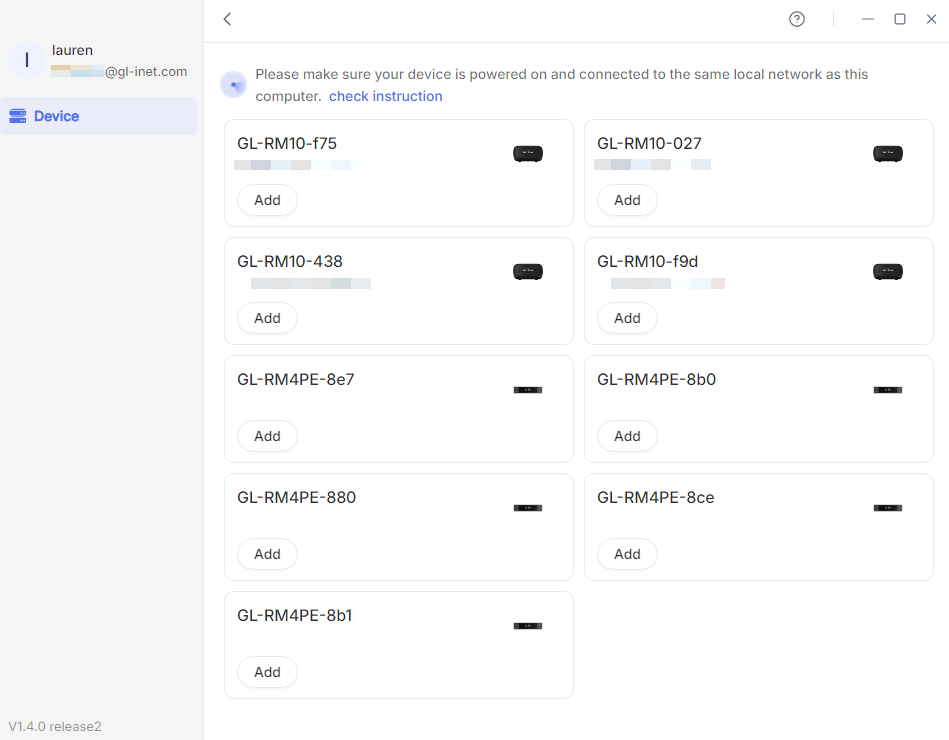Select the GL-RM10-f75 device name
This screenshot has width=949, height=740.
(287, 143)
